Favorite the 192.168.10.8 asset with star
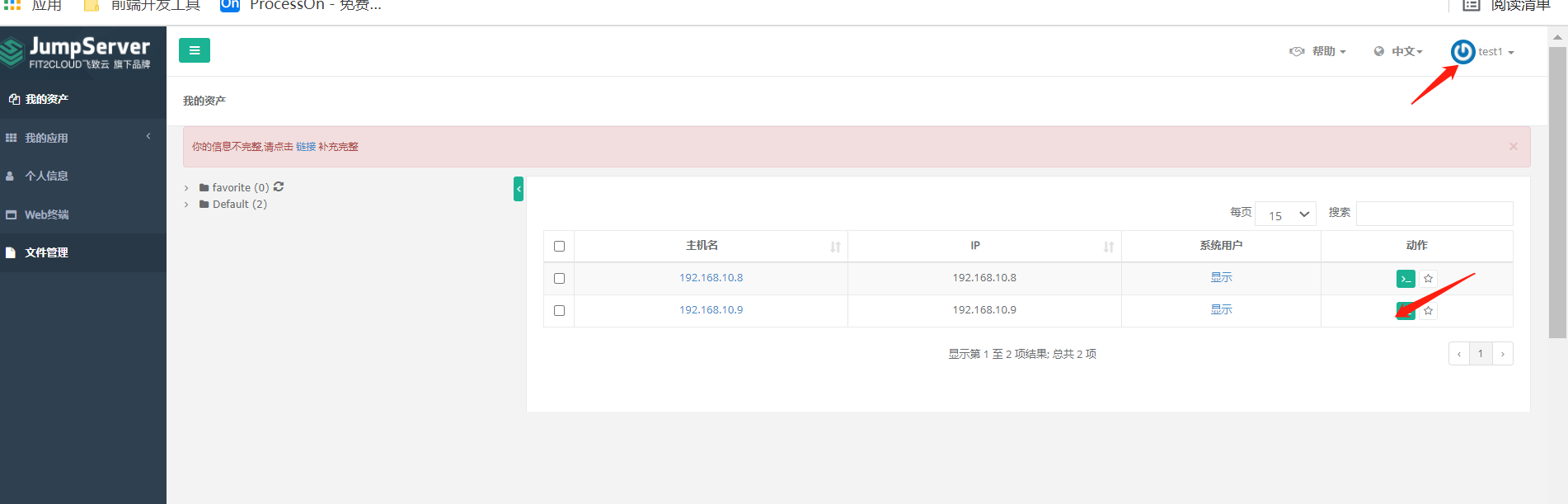The width and height of the screenshot is (1568, 504). pyautogui.click(x=1429, y=279)
